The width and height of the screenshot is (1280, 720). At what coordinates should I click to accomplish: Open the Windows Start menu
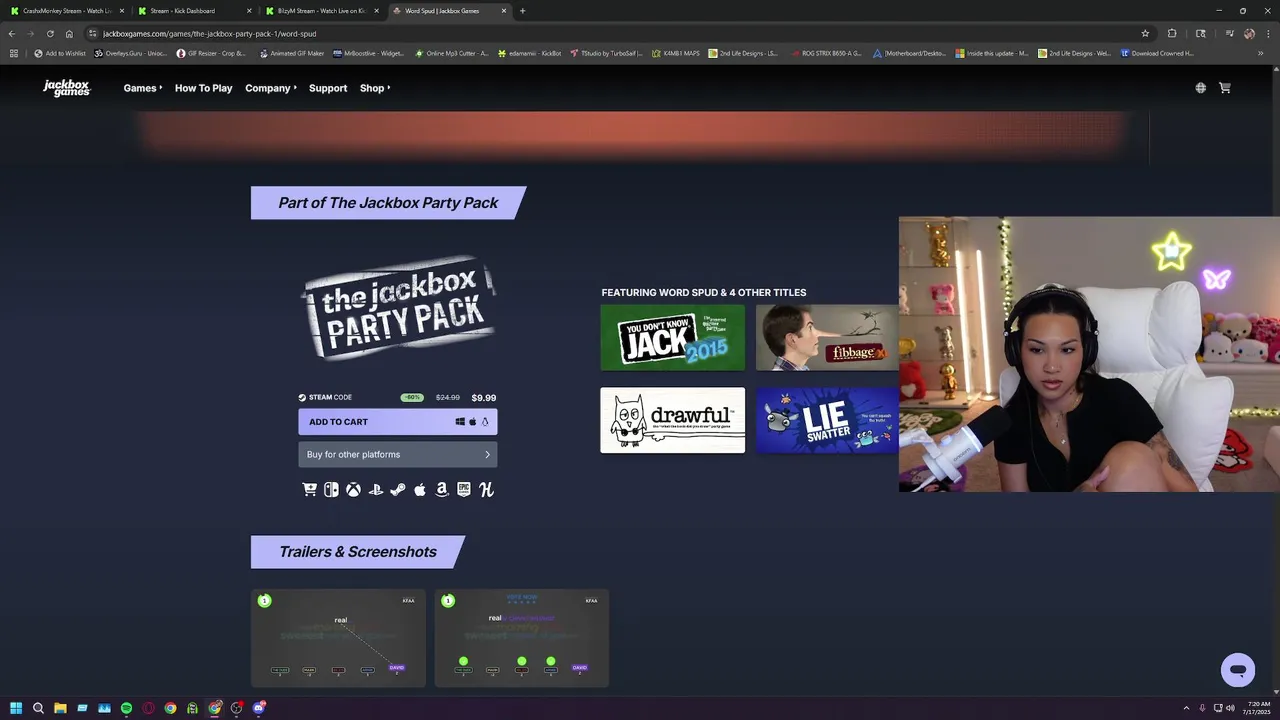pyautogui.click(x=16, y=708)
